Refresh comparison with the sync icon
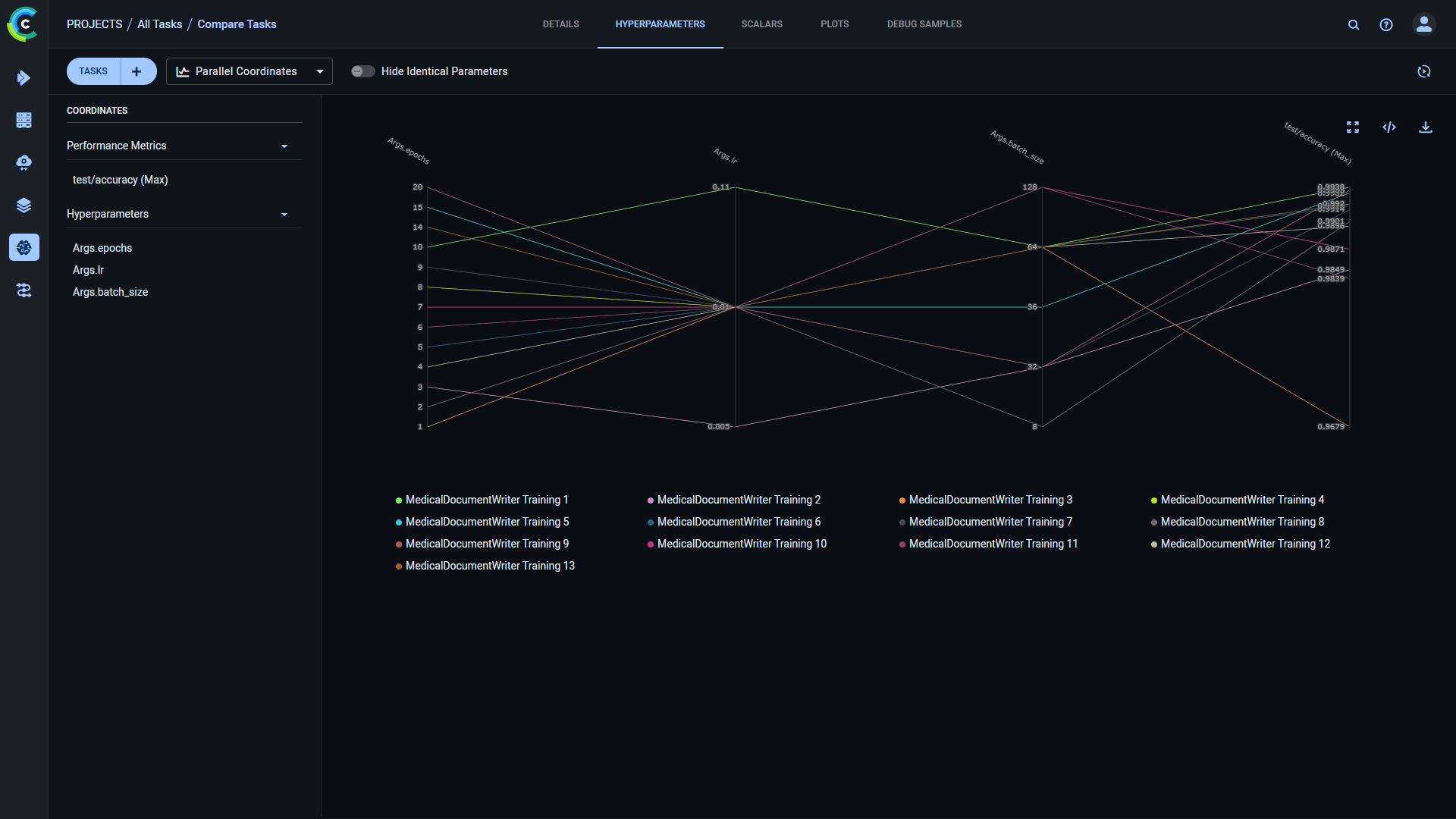This screenshot has width=1456, height=819. [x=1424, y=71]
